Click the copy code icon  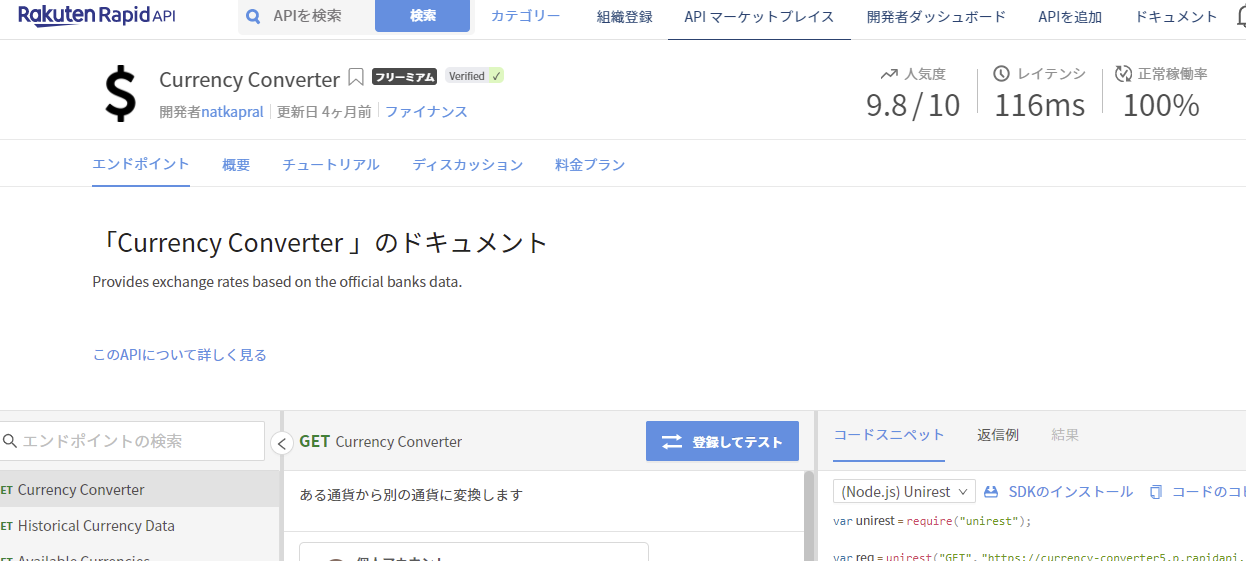[x=1156, y=492]
